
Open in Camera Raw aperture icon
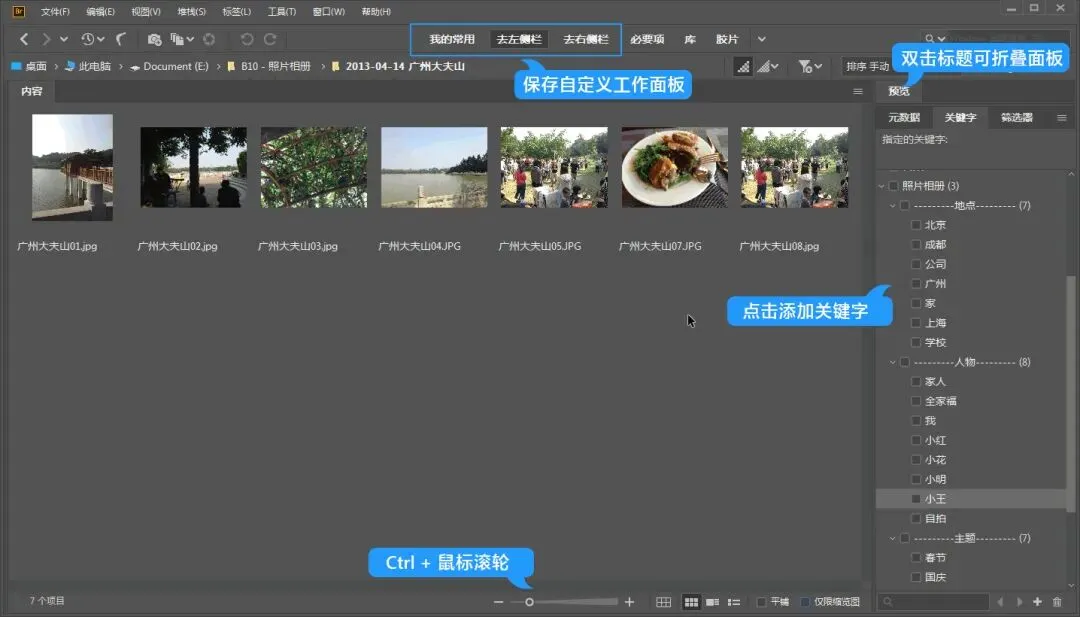tap(209, 39)
